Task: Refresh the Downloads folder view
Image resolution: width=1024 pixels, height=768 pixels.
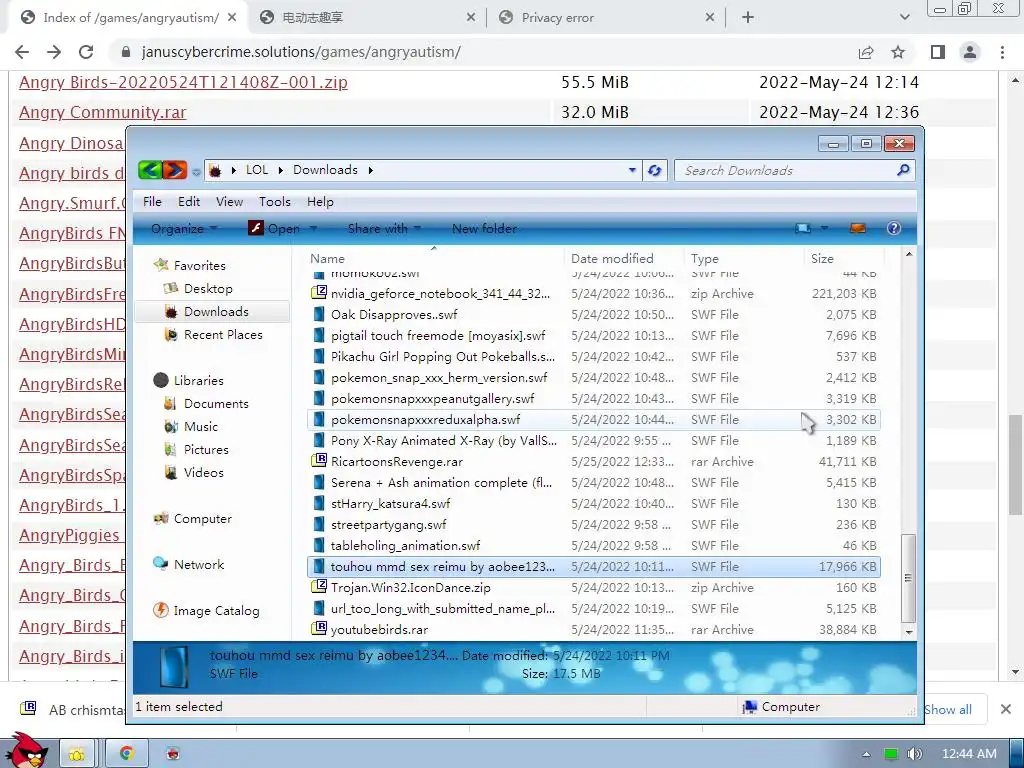Action: point(654,170)
